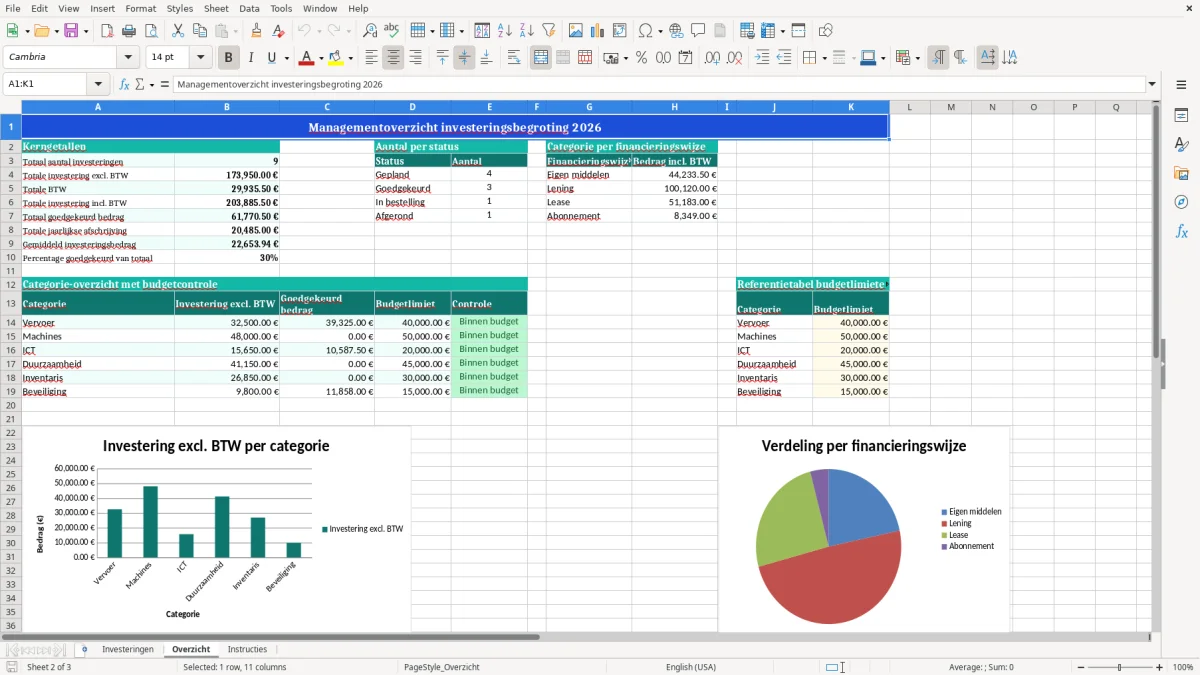Sort ascending A to Z

[505, 31]
